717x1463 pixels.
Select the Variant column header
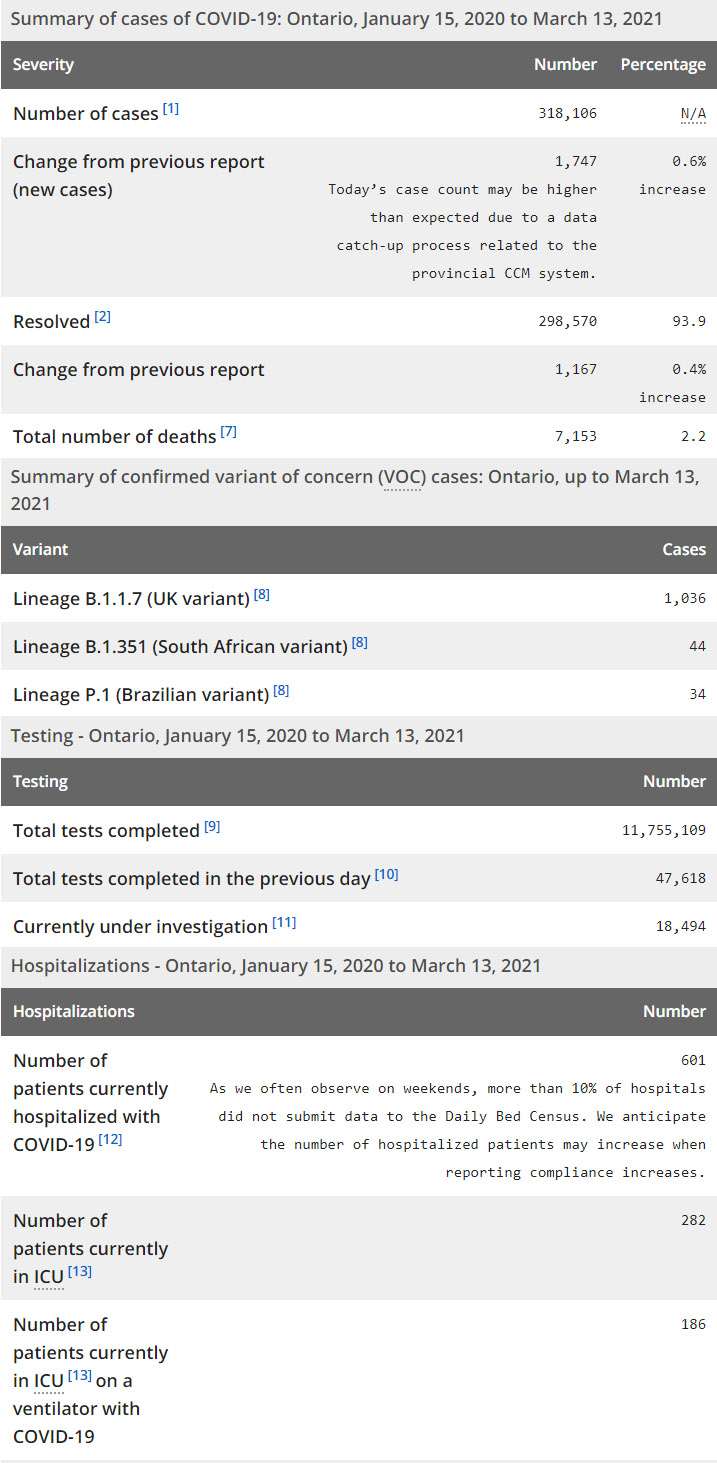point(40,549)
